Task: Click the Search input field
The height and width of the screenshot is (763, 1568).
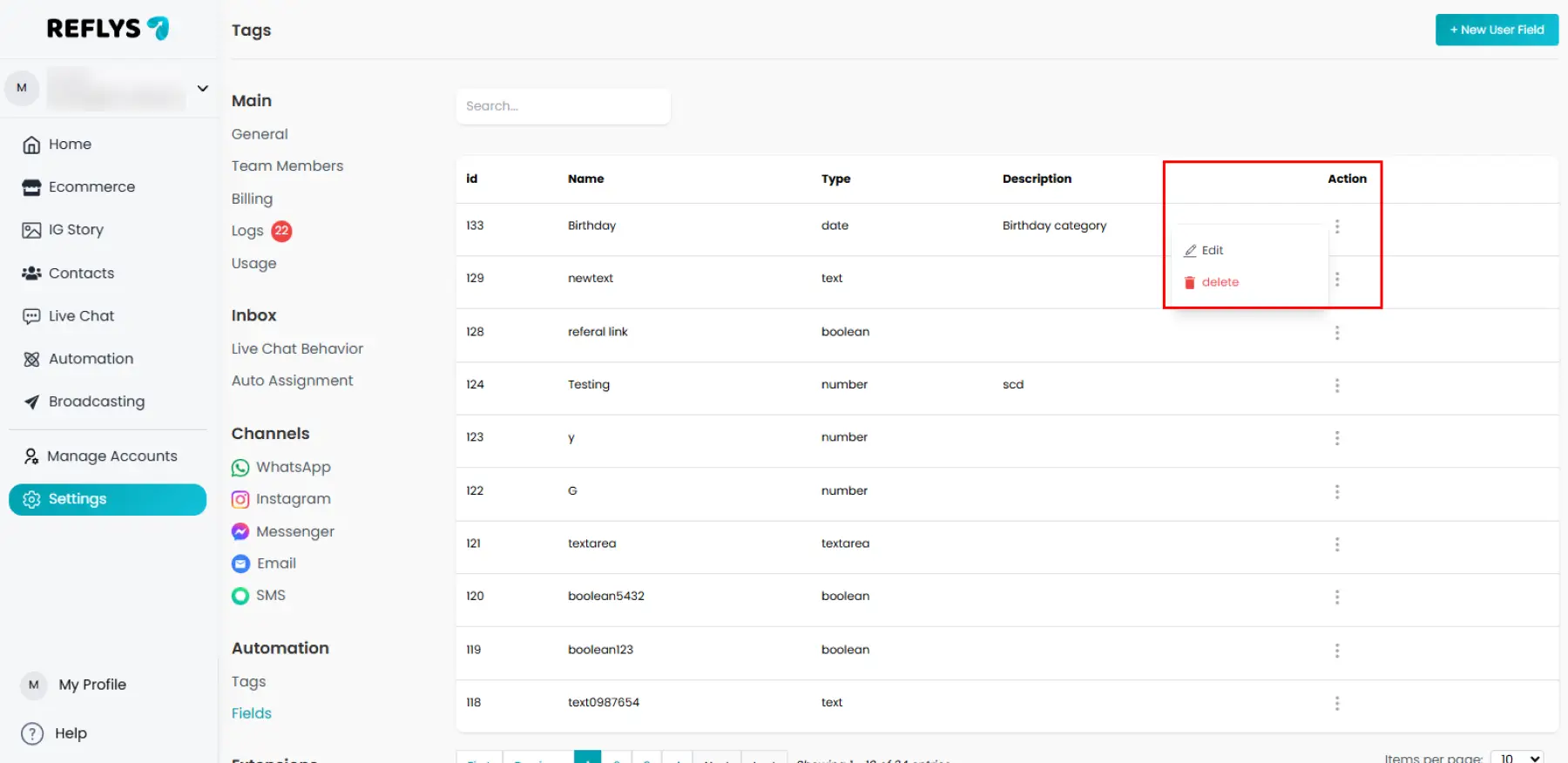Action: coord(563,106)
